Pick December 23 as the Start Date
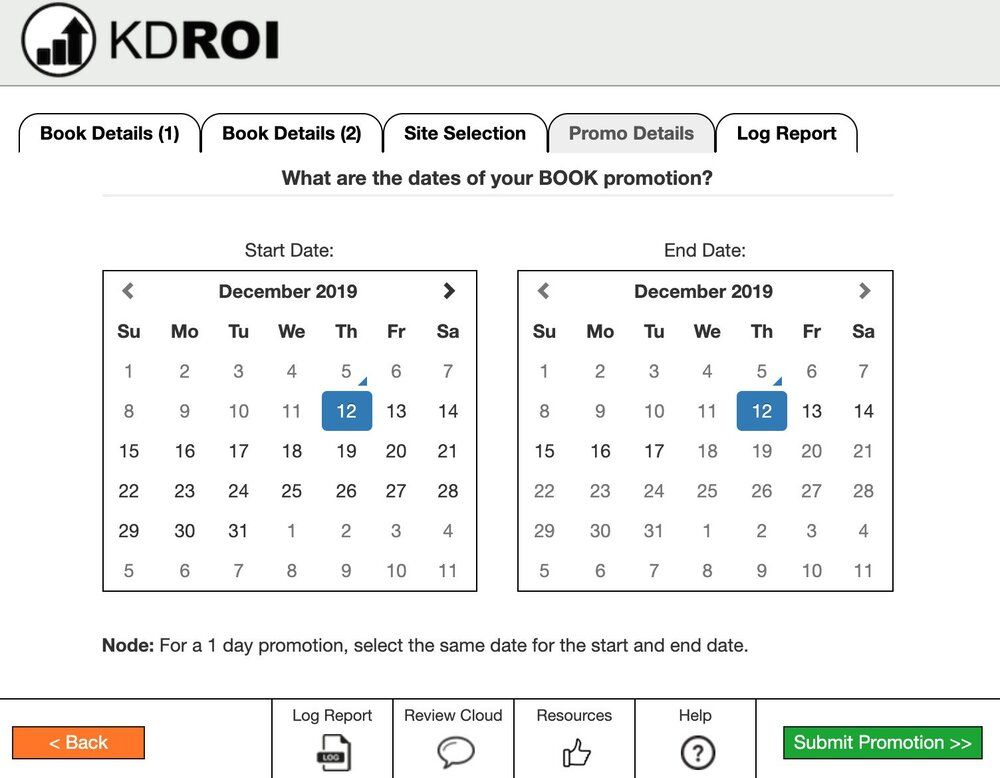 (184, 491)
